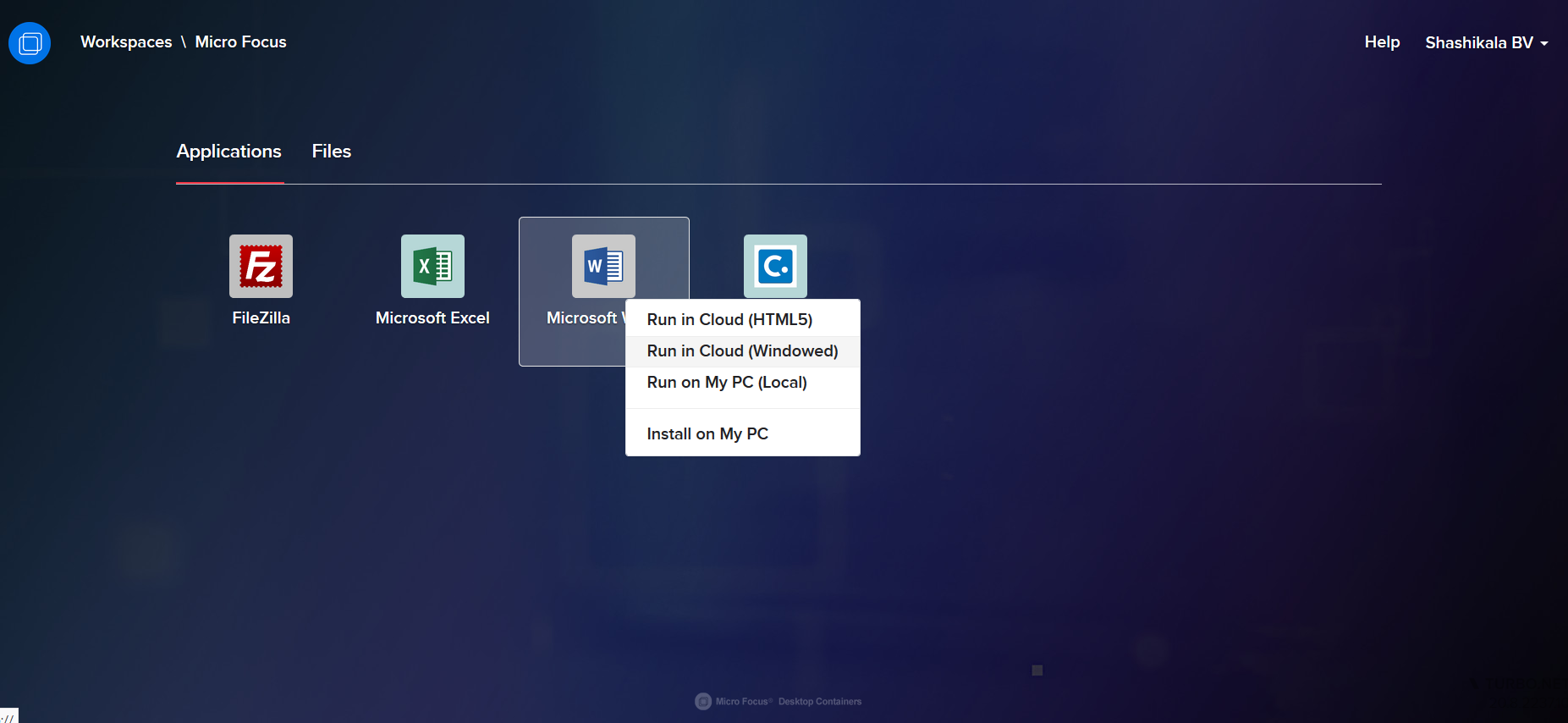Switch to the Files tab
Screen dimensions: 1568x723
(x=332, y=152)
